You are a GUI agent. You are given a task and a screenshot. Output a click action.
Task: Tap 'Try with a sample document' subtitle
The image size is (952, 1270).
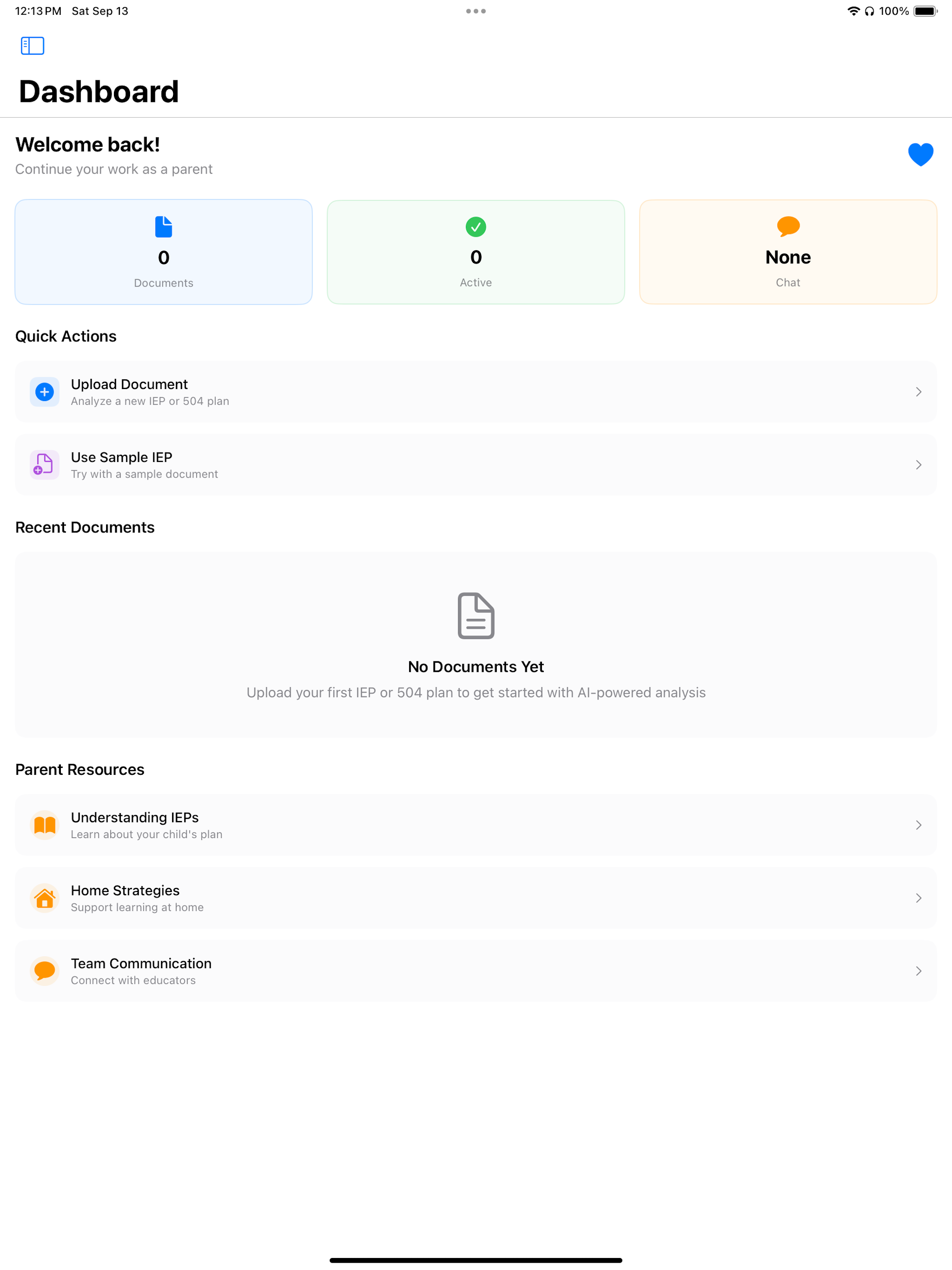coord(144,473)
